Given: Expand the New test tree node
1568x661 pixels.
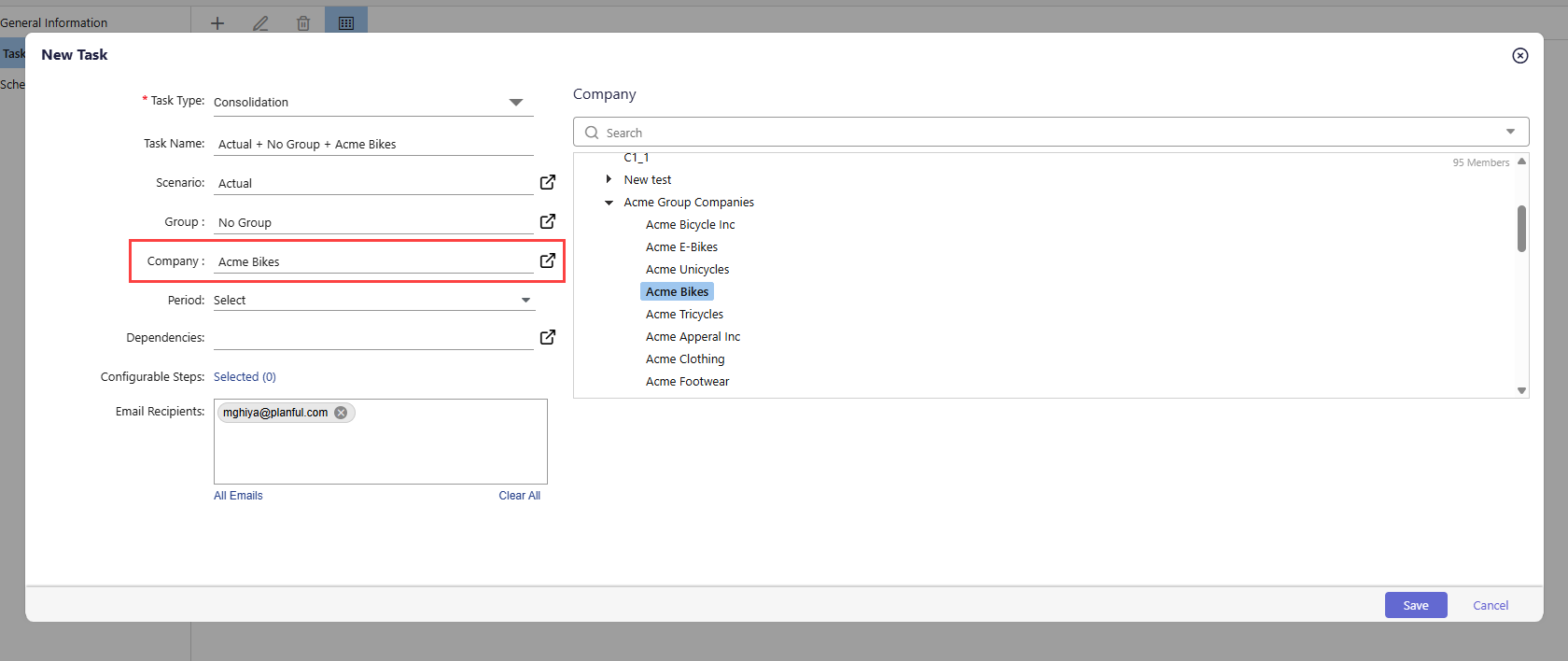Looking at the screenshot, I should 609,179.
